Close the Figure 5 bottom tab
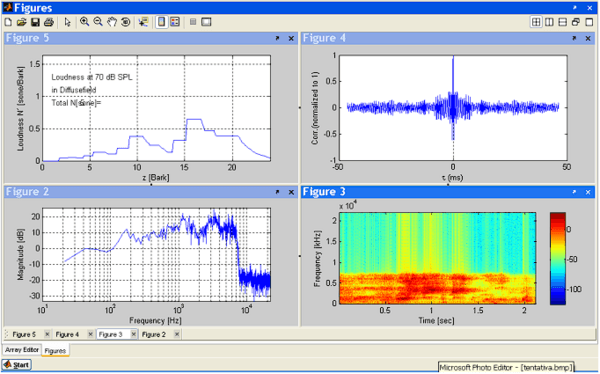The image size is (600, 374). (47, 335)
